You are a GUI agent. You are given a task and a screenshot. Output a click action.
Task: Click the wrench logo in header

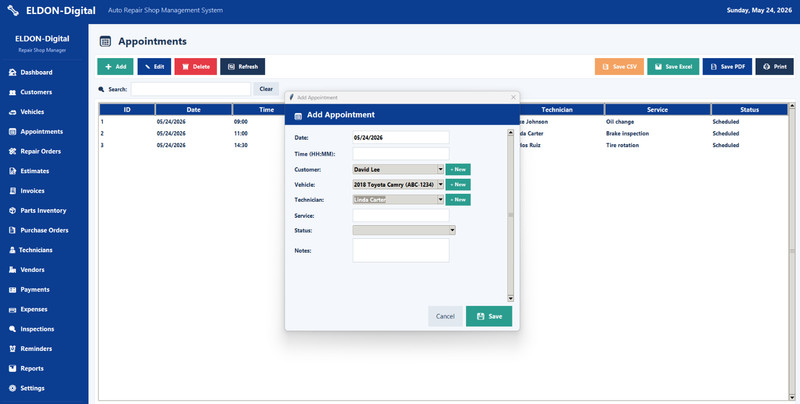click(x=13, y=10)
